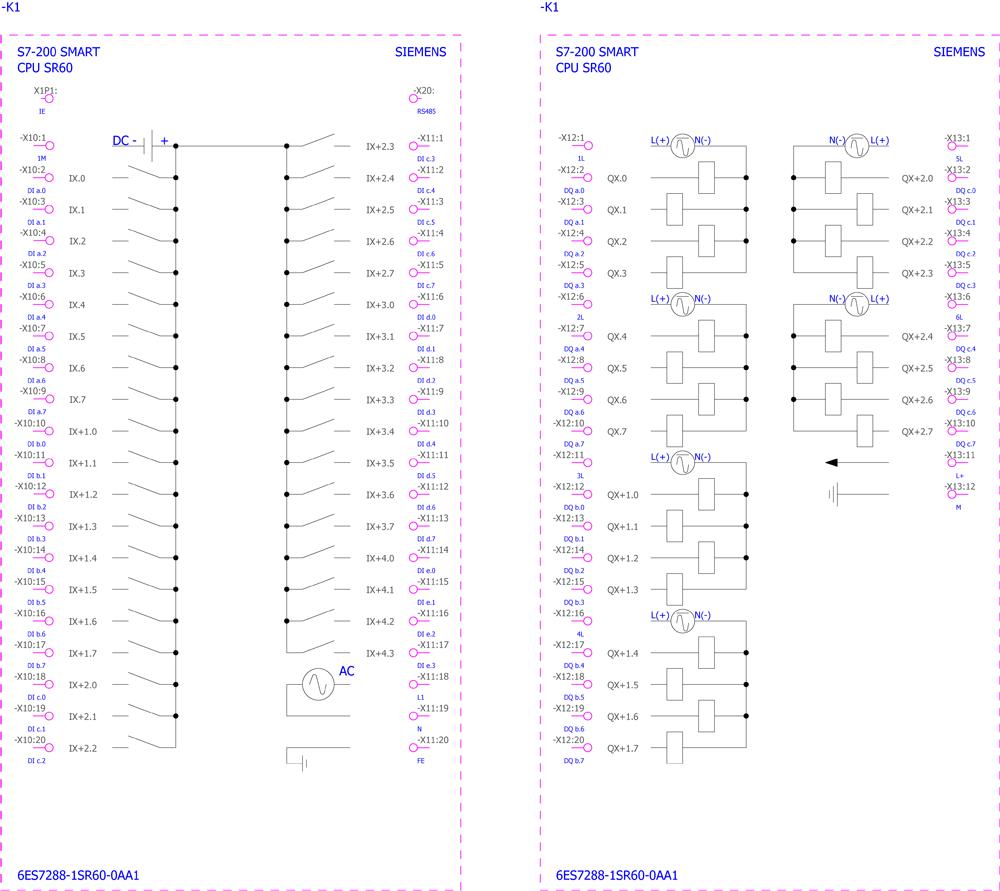The height and width of the screenshot is (891, 1000).
Task: Select the 5L supply source symbol near -X13:1
Action: pos(858,146)
